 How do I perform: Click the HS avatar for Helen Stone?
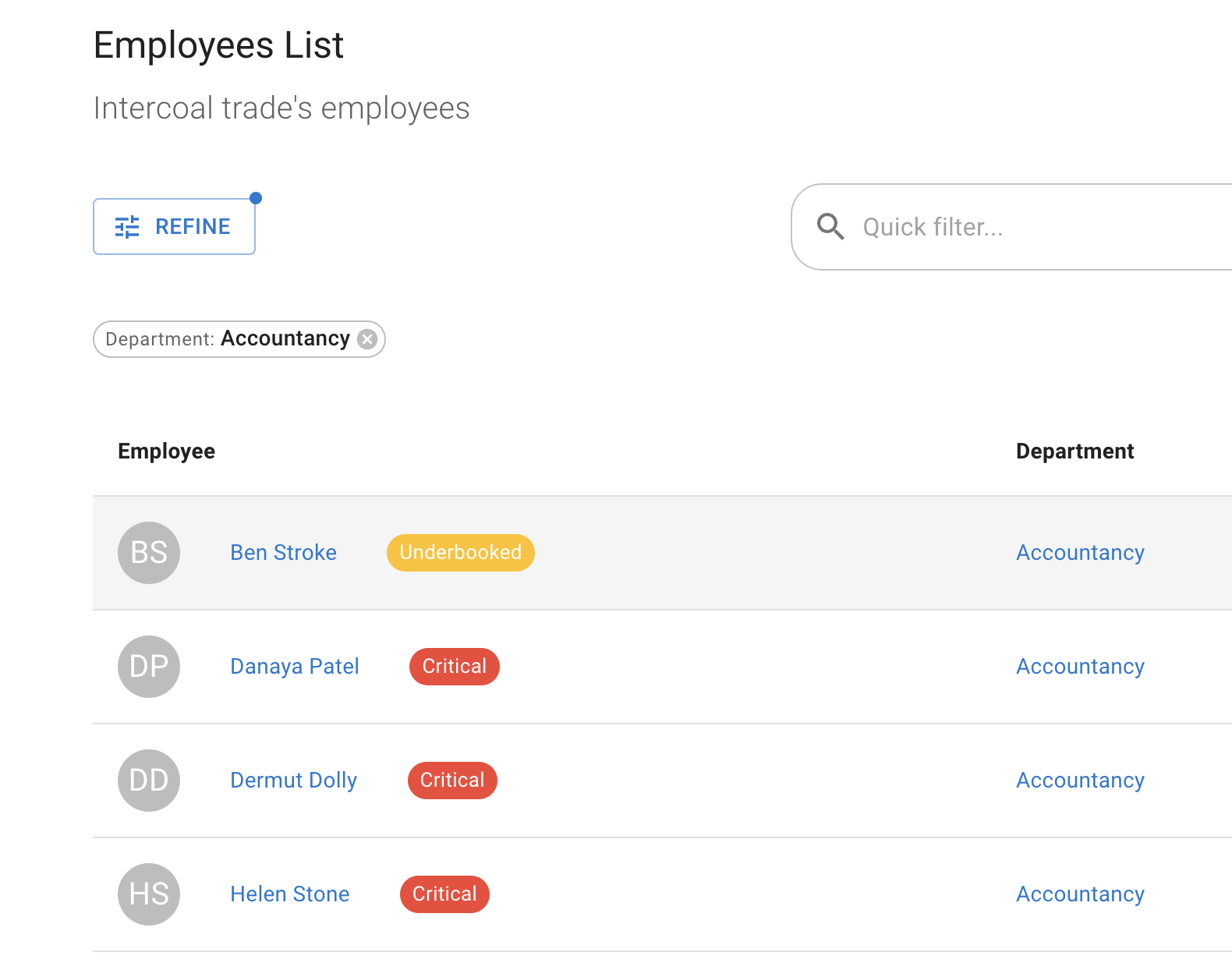point(149,894)
